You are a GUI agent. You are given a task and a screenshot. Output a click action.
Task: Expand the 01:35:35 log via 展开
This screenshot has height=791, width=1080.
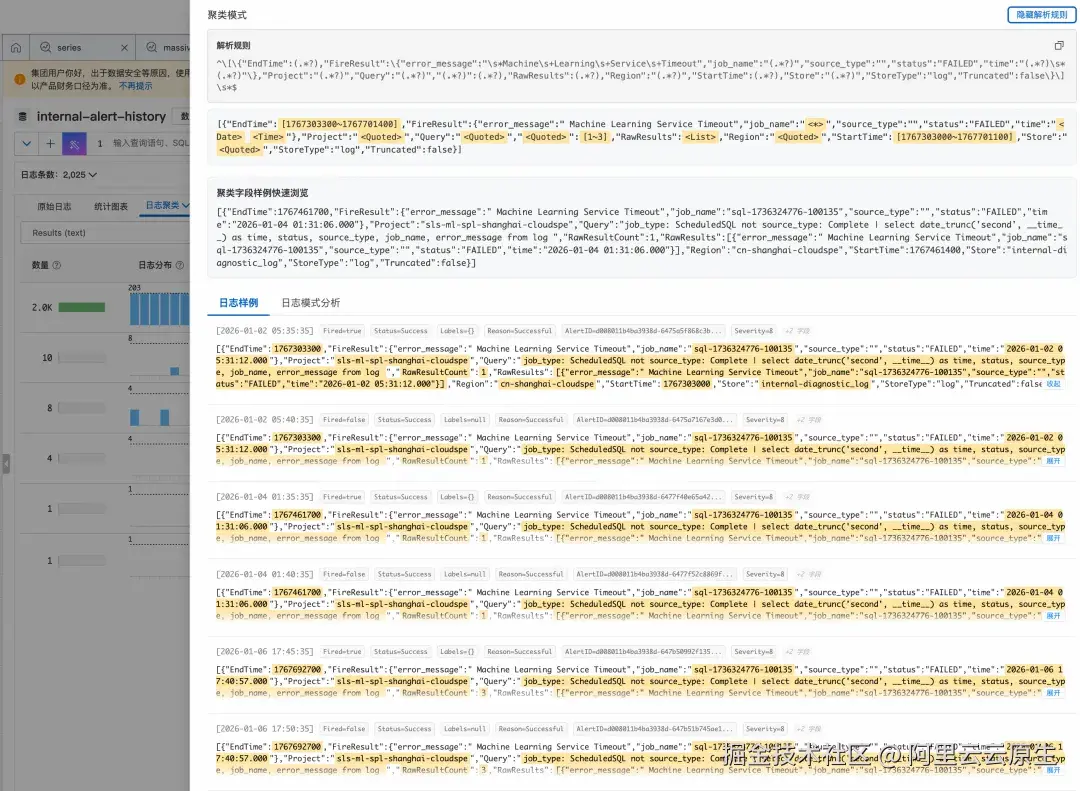coord(1054,539)
